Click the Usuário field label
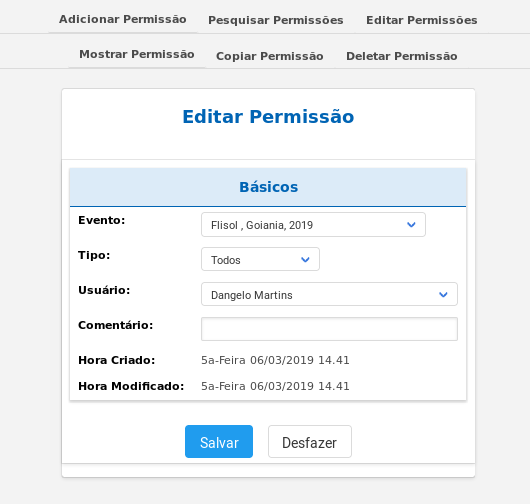Screen dimensions: 530x504 click(x=104, y=290)
